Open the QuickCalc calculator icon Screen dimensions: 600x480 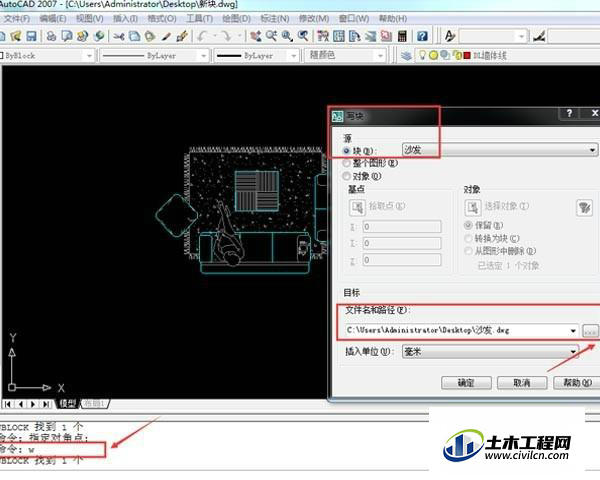click(402, 36)
